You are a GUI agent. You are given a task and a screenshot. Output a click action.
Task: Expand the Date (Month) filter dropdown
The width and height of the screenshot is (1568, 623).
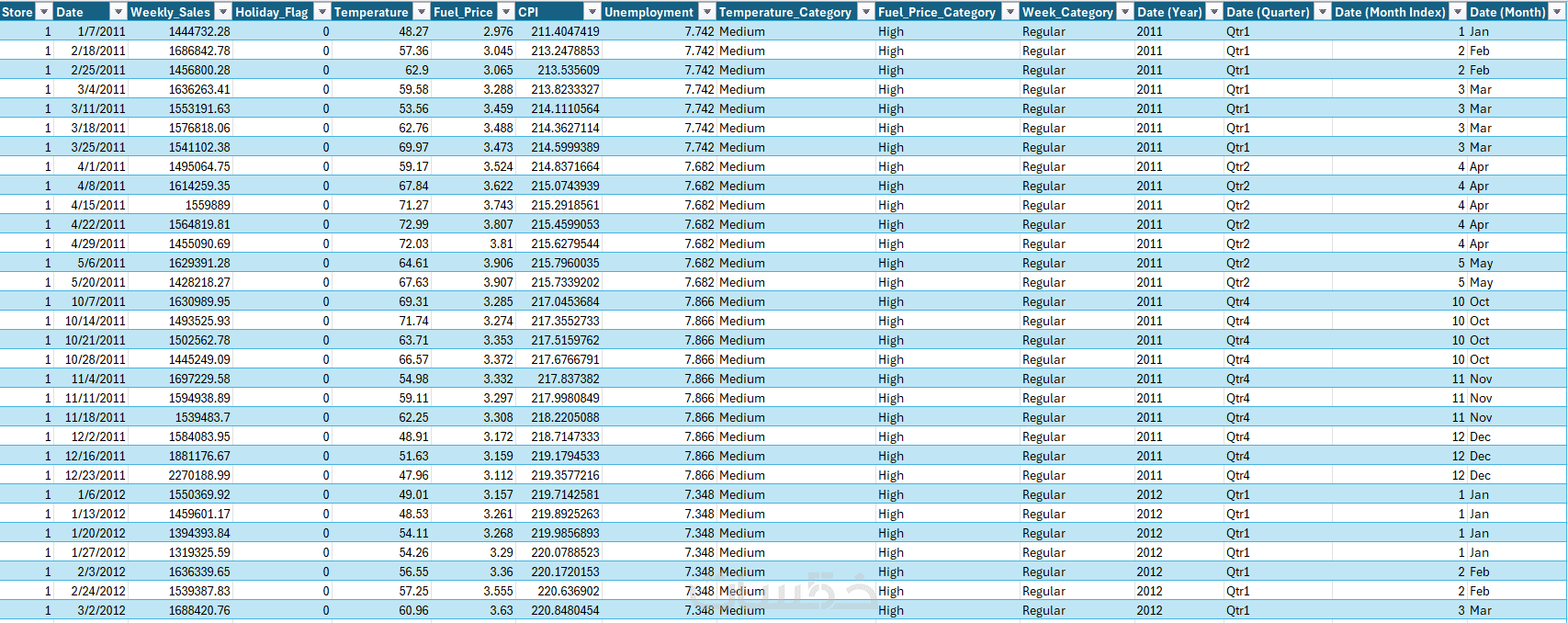coord(1557,12)
